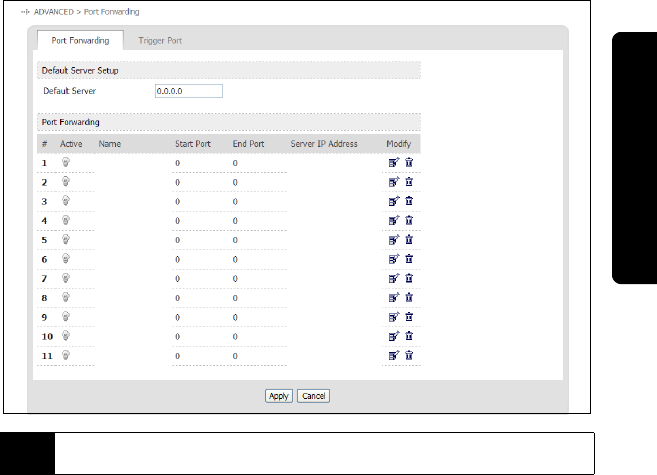Open edit for rule 6
This screenshot has width=657, height=475.
(x=393, y=259)
